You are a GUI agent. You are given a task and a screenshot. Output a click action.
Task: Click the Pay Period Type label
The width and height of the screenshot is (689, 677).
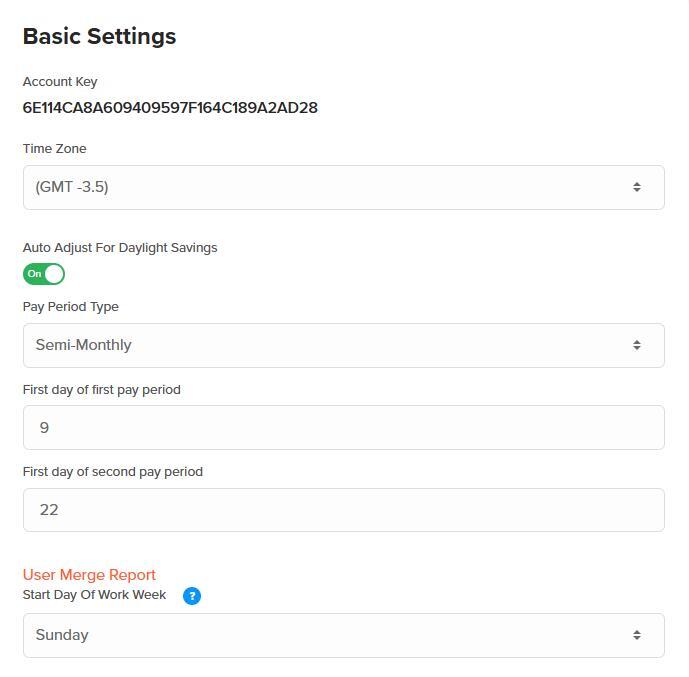coord(70,307)
